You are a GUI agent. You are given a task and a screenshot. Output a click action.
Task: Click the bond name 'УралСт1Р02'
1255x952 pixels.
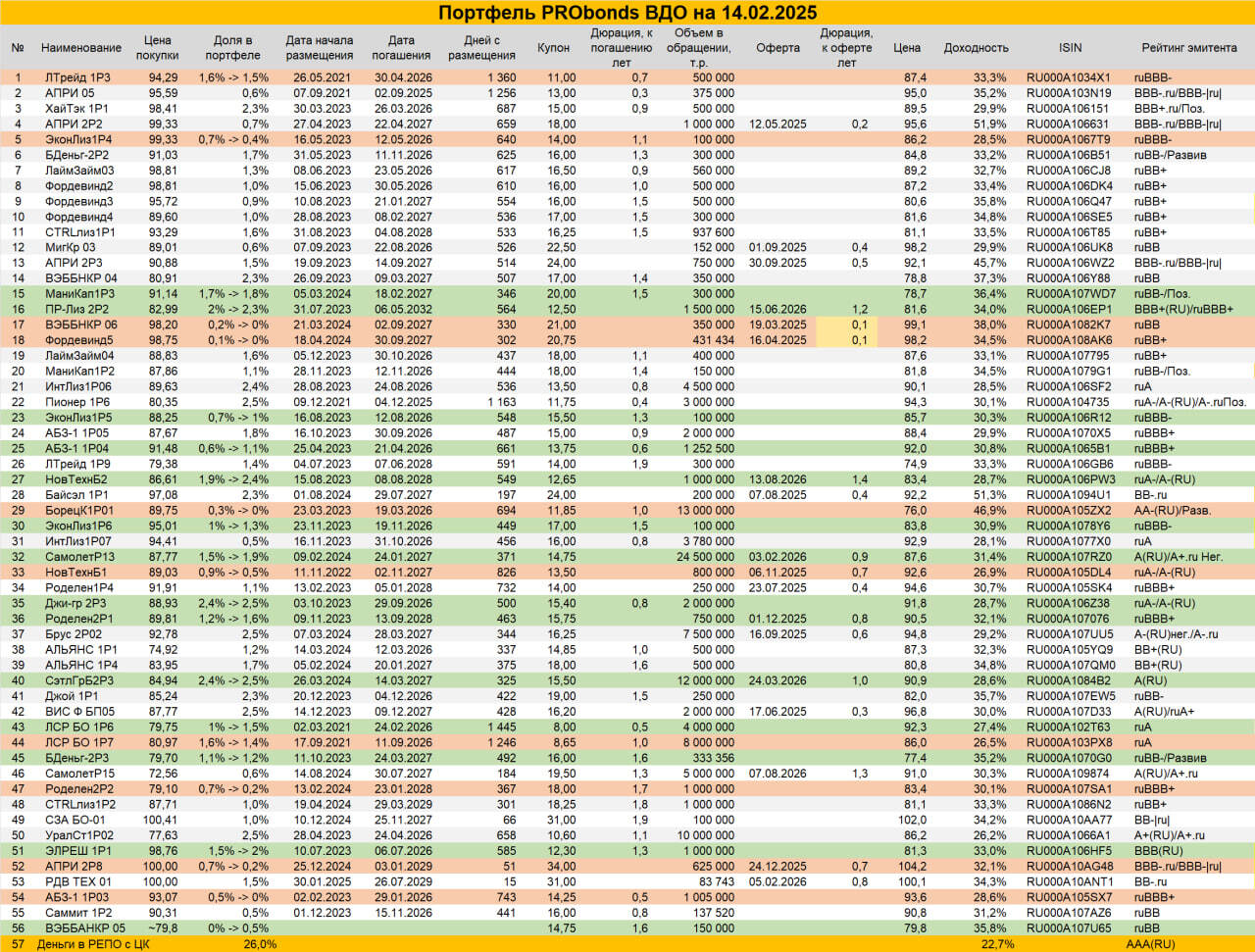pos(79,836)
